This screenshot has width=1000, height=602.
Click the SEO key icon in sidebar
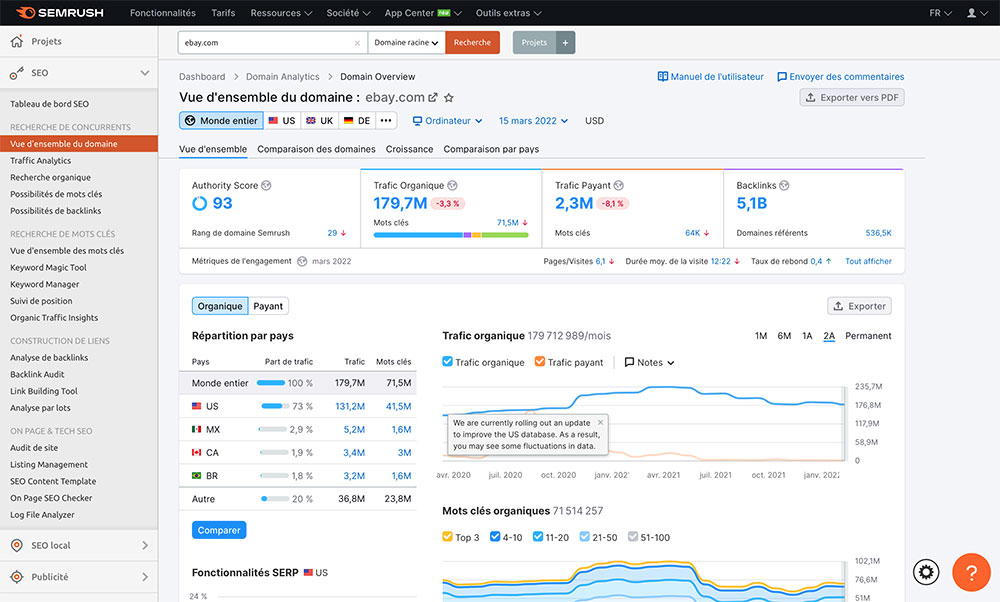17,73
